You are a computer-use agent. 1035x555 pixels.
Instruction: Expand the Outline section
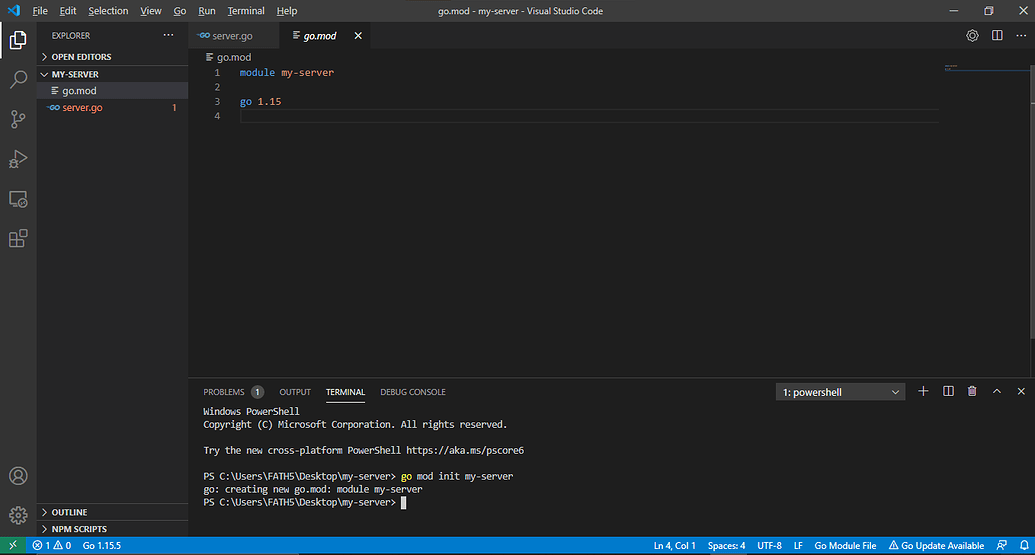(x=112, y=512)
